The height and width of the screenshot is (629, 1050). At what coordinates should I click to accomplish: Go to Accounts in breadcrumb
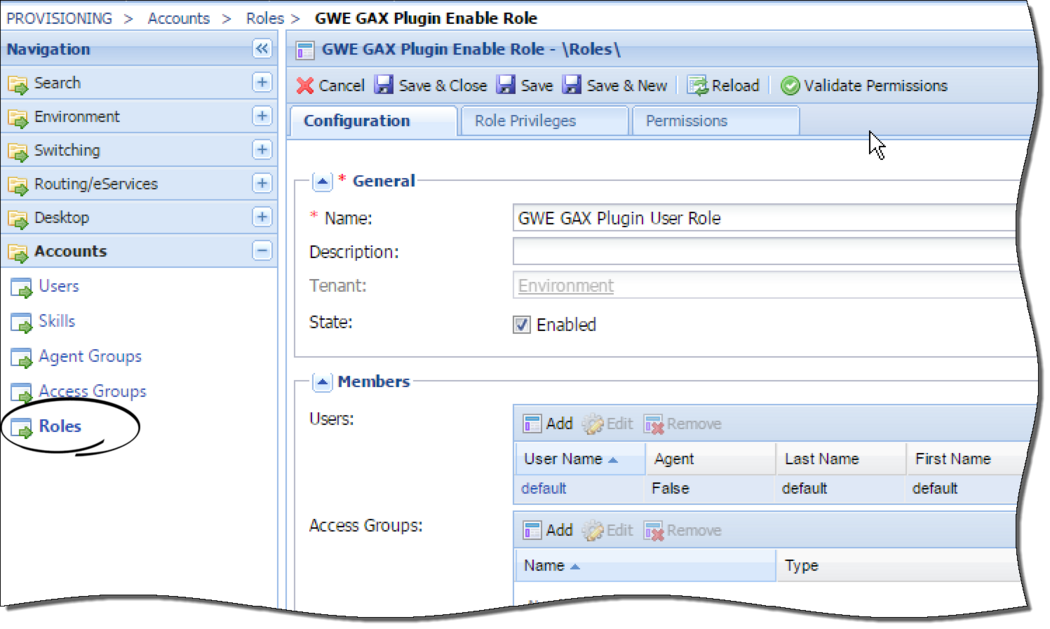click(x=179, y=18)
